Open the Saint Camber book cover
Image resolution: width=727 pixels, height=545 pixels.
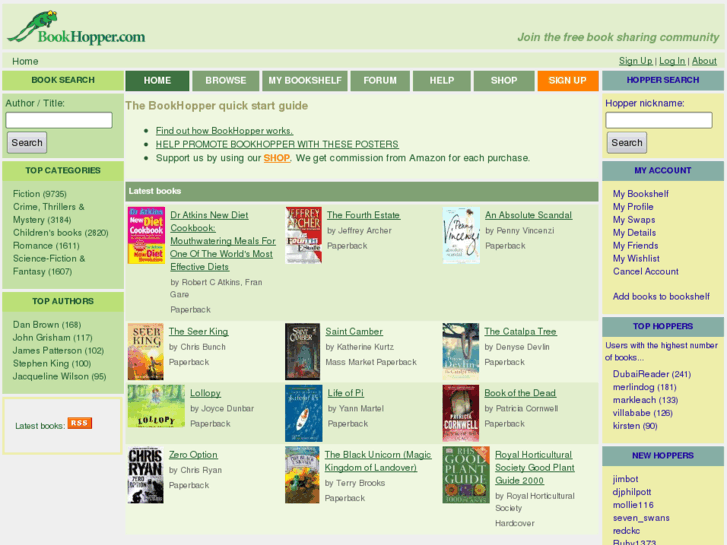pos(303,352)
